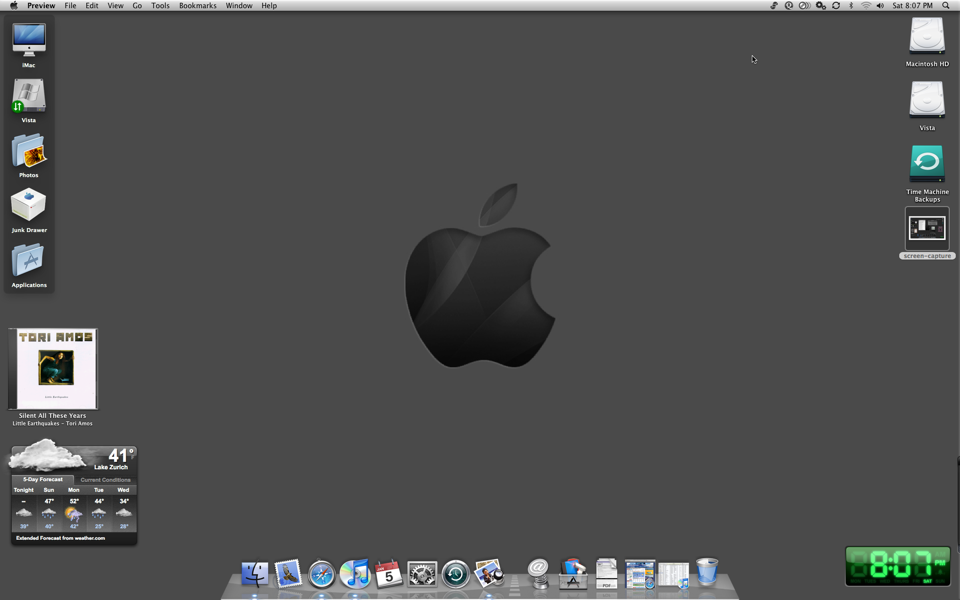
Task: Click the Tori Amos album cover
Action: point(53,369)
